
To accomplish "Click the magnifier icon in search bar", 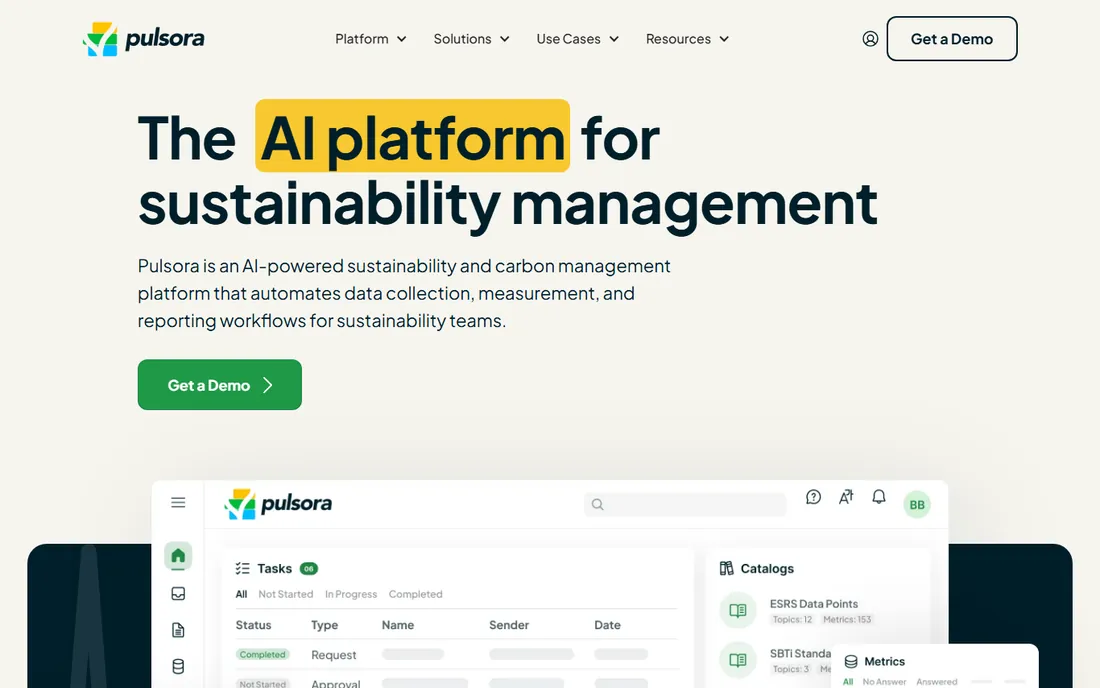I will pos(597,504).
